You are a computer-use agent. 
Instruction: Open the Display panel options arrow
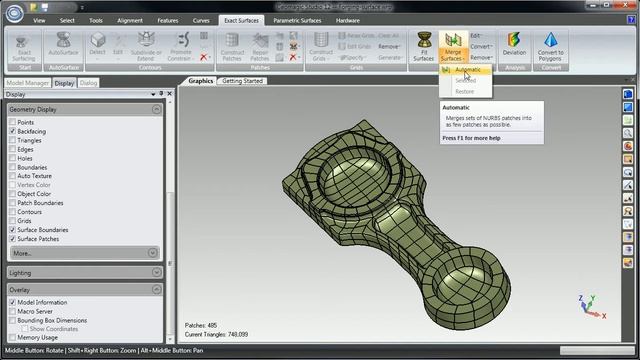pos(153,94)
